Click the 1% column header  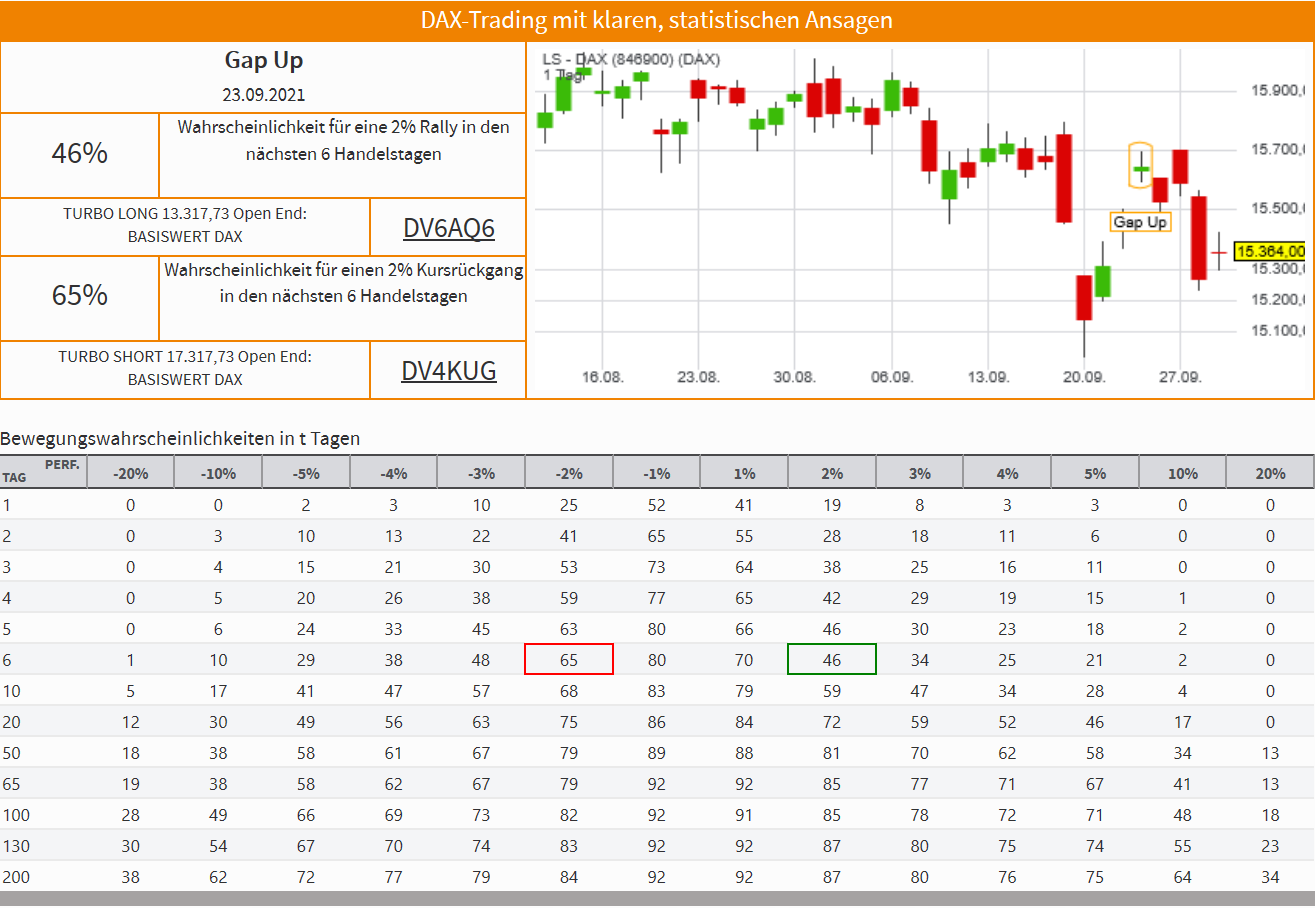tap(744, 473)
